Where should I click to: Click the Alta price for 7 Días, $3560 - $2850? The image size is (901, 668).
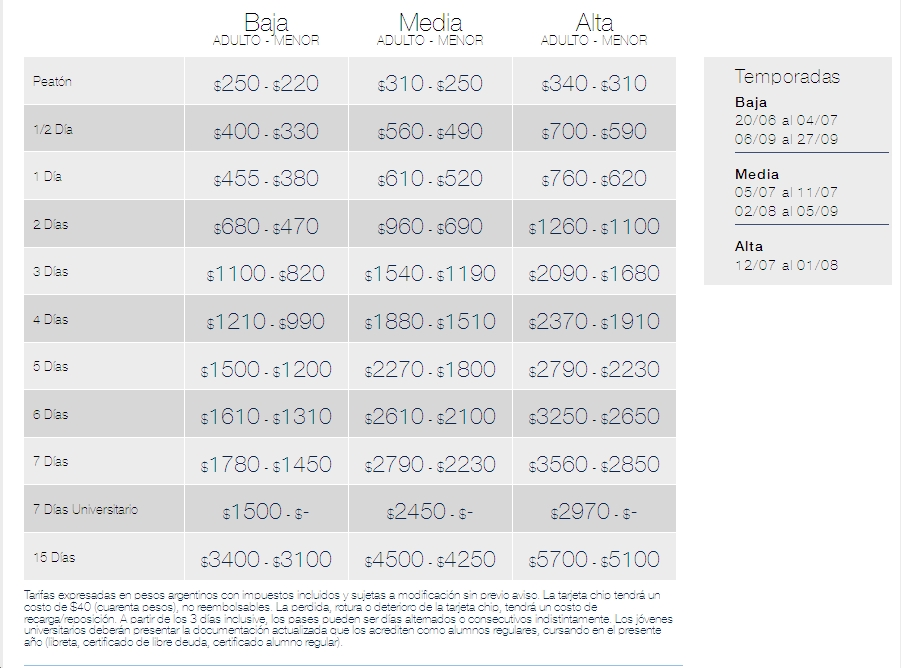594,465
